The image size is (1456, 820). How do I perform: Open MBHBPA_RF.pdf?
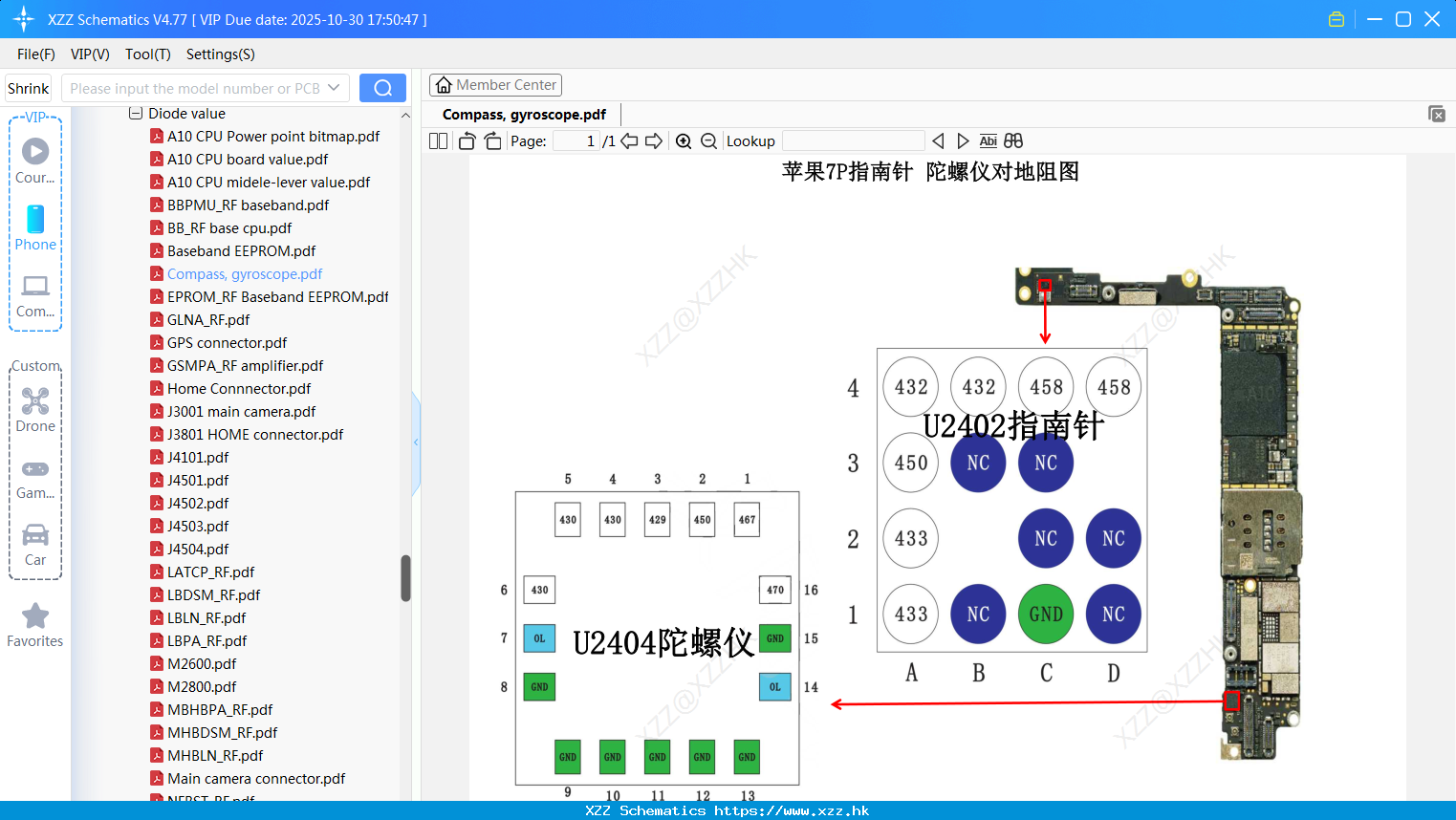pos(220,710)
